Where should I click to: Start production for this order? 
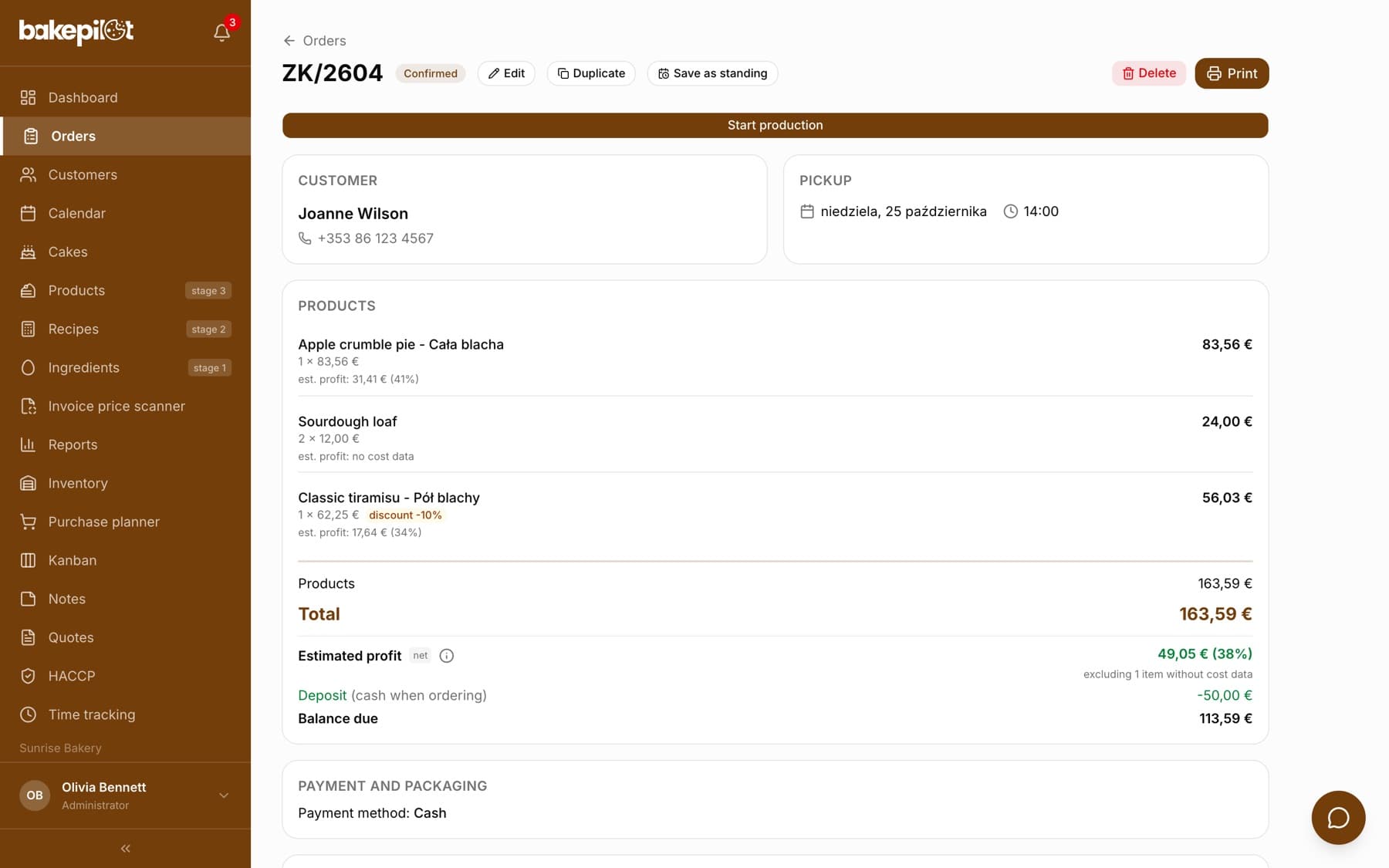click(x=775, y=125)
